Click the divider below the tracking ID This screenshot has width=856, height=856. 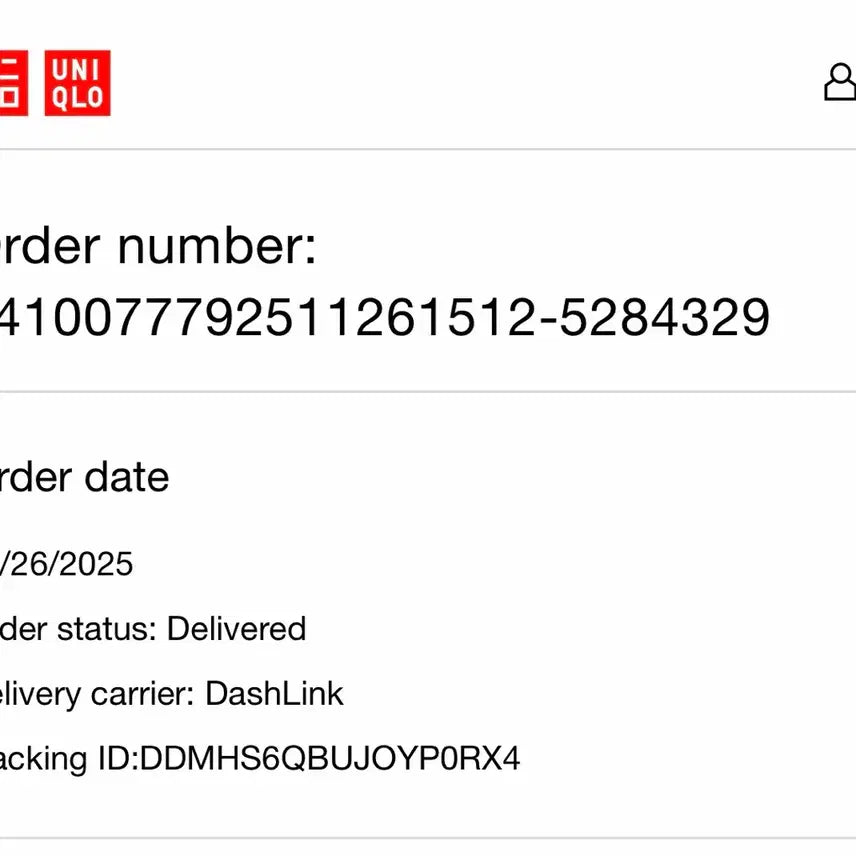click(x=428, y=838)
